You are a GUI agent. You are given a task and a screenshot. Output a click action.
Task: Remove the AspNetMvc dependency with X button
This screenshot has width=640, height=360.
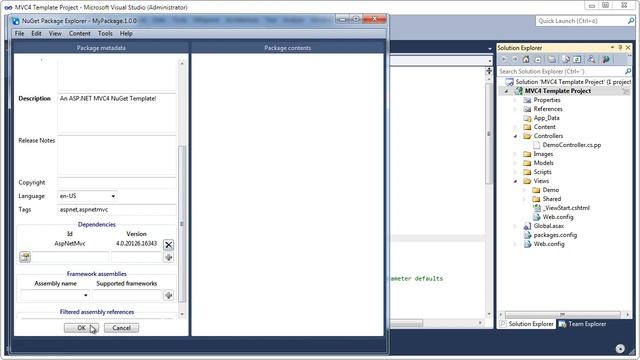[x=168, y=244]
